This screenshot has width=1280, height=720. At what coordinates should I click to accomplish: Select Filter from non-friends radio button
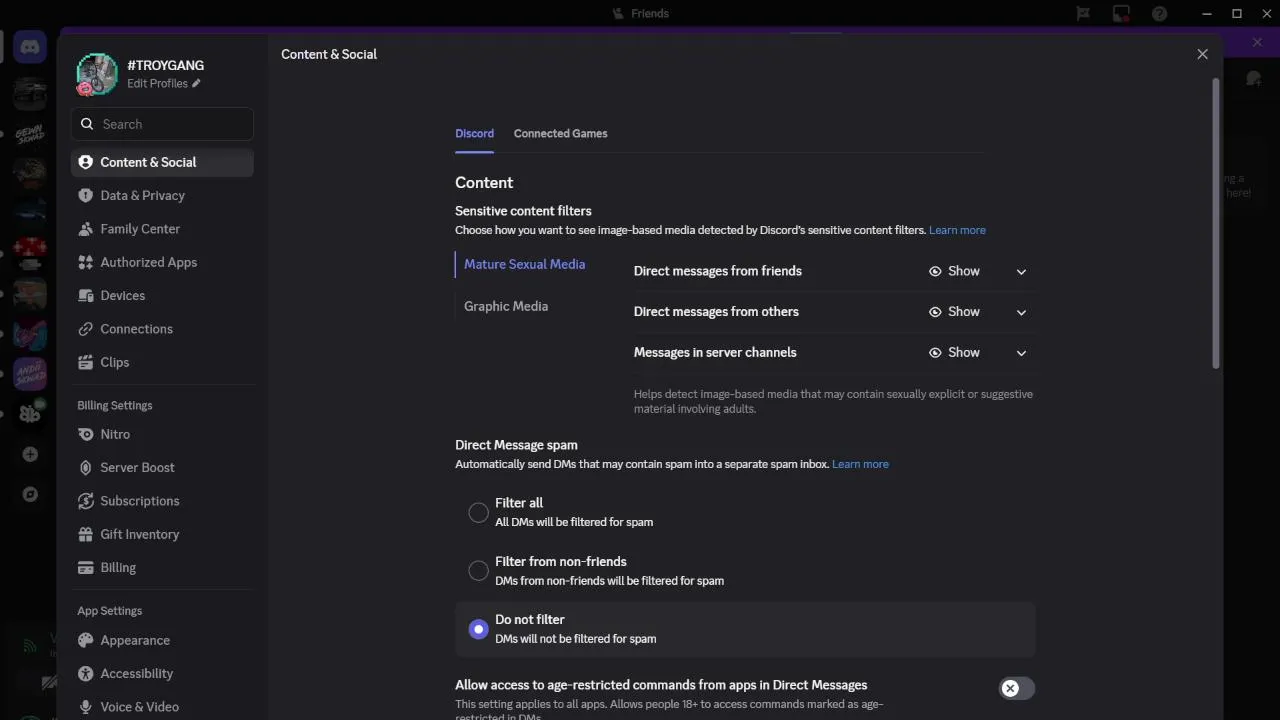tap(479, 570)
